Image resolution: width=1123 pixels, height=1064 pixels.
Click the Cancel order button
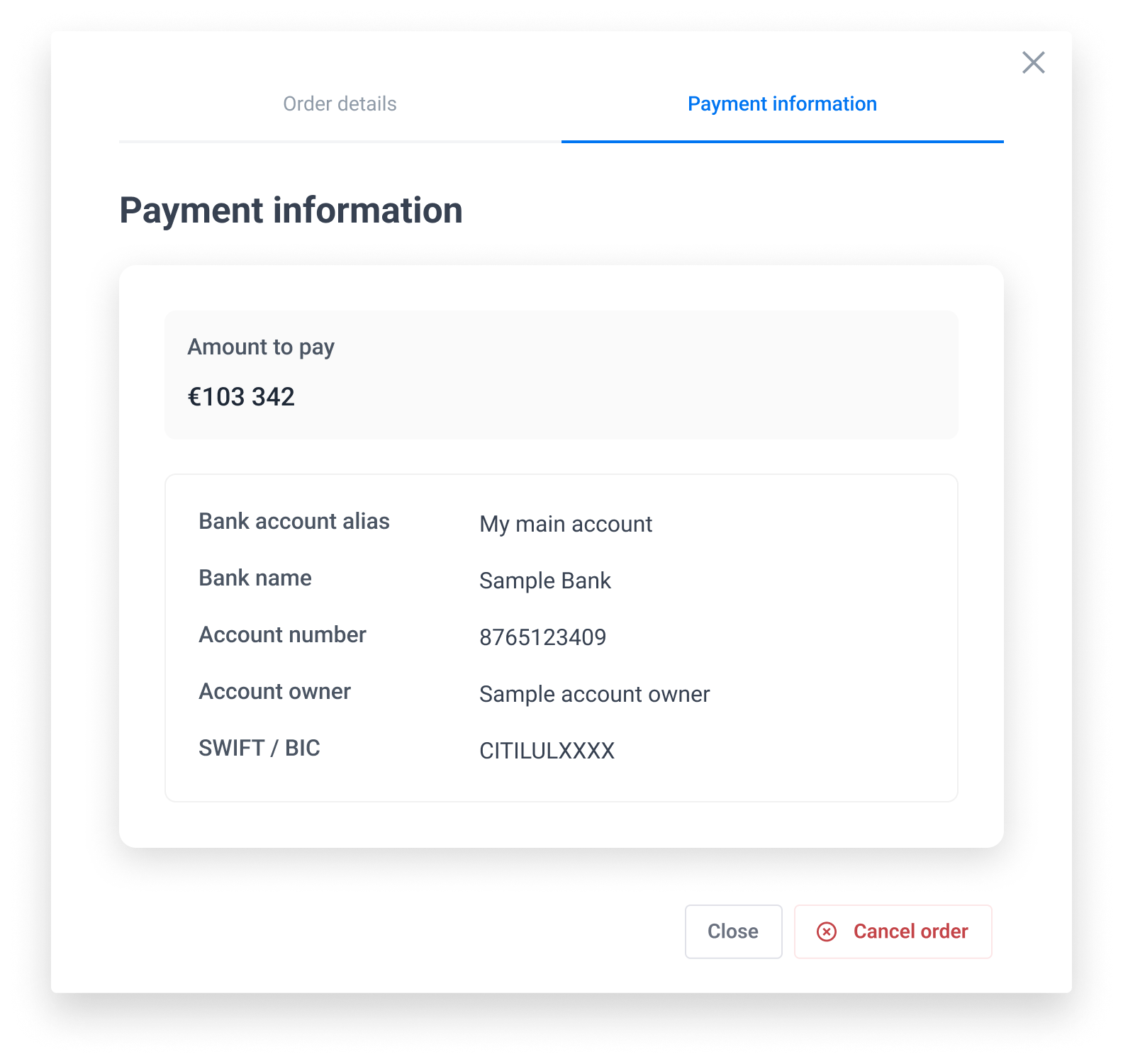pyautogui.click(x=893, y=931)
